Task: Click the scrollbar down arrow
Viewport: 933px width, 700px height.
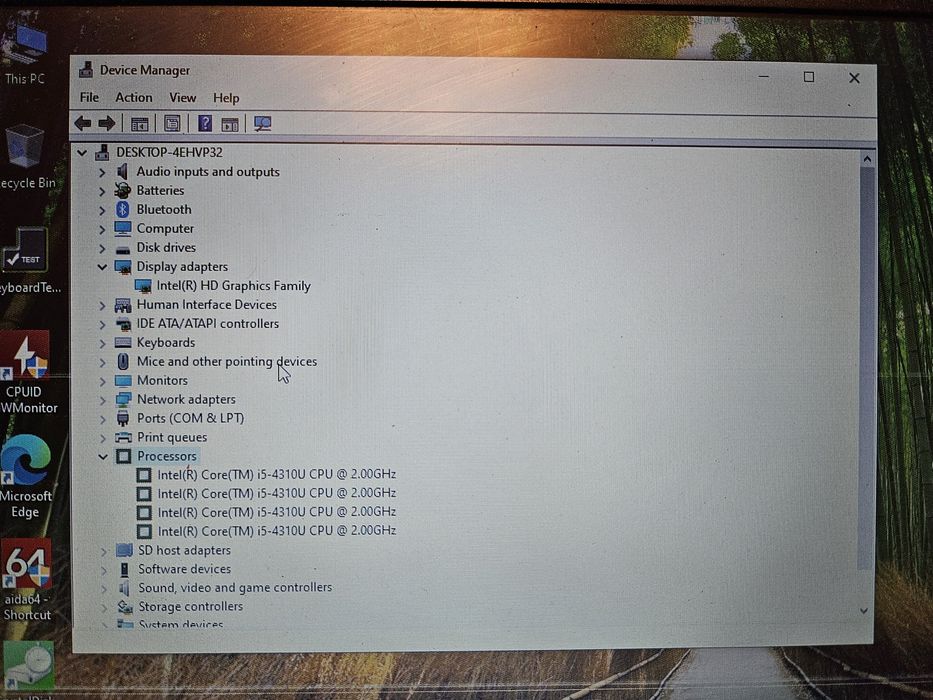Action: (864, 611)
